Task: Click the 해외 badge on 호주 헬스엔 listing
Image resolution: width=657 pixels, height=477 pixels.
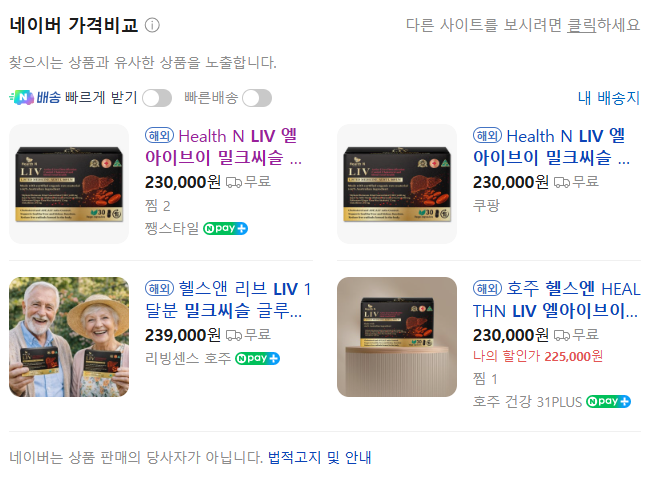Action: 487,288
